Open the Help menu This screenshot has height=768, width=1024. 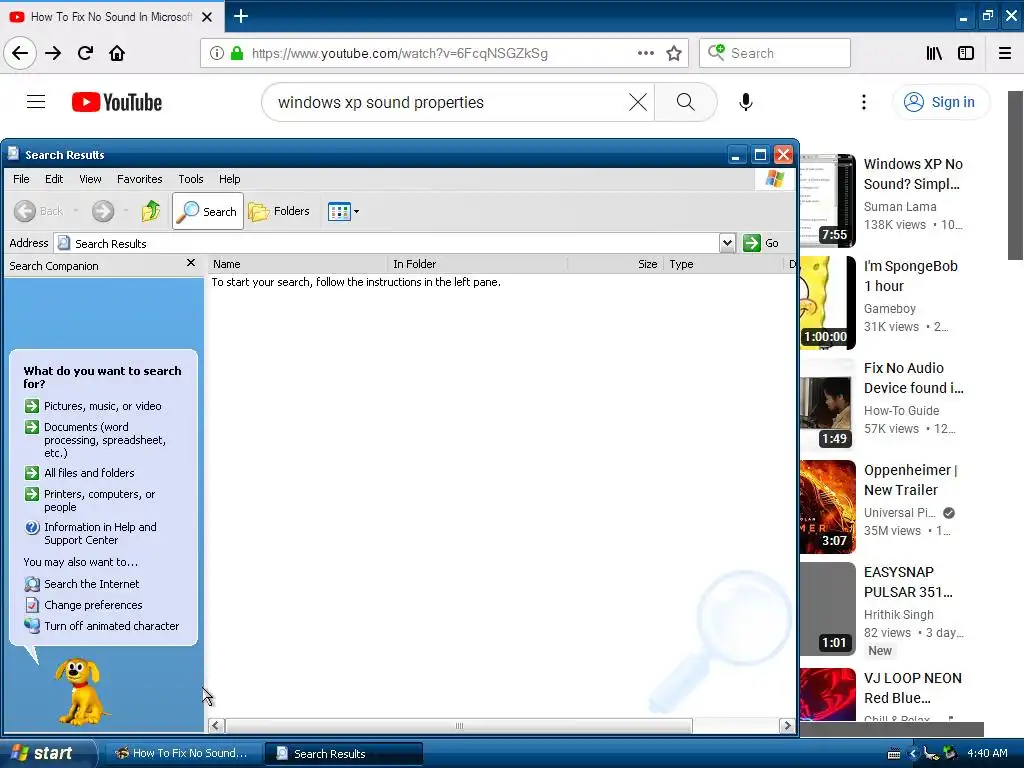pyautogui.click(x=229, y=179)
